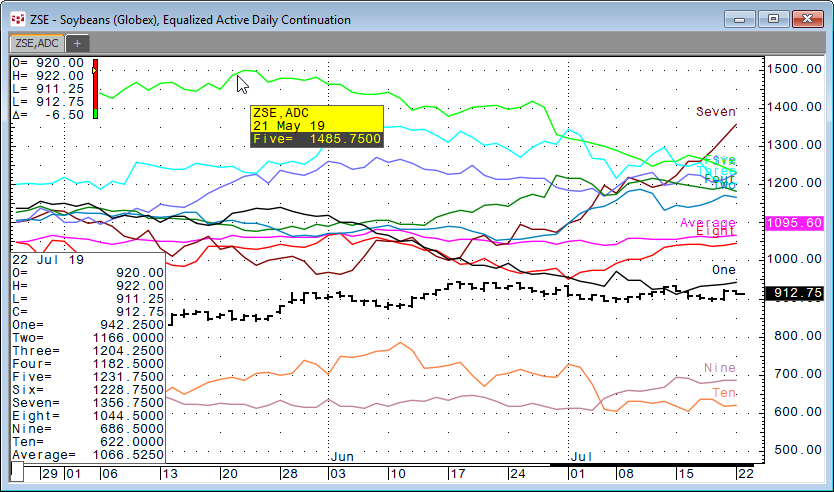834x492 pixels.
Task: Select the 'Nine' curve label
Action: point(720,369)
